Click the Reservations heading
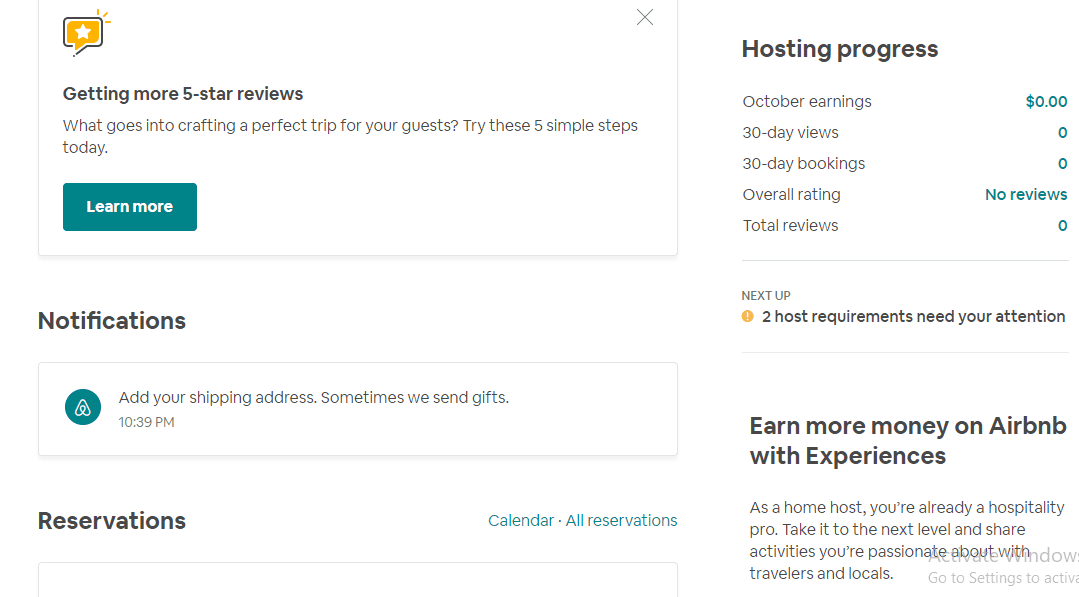This screenshot has width=1079, height=597. (111, 521)
